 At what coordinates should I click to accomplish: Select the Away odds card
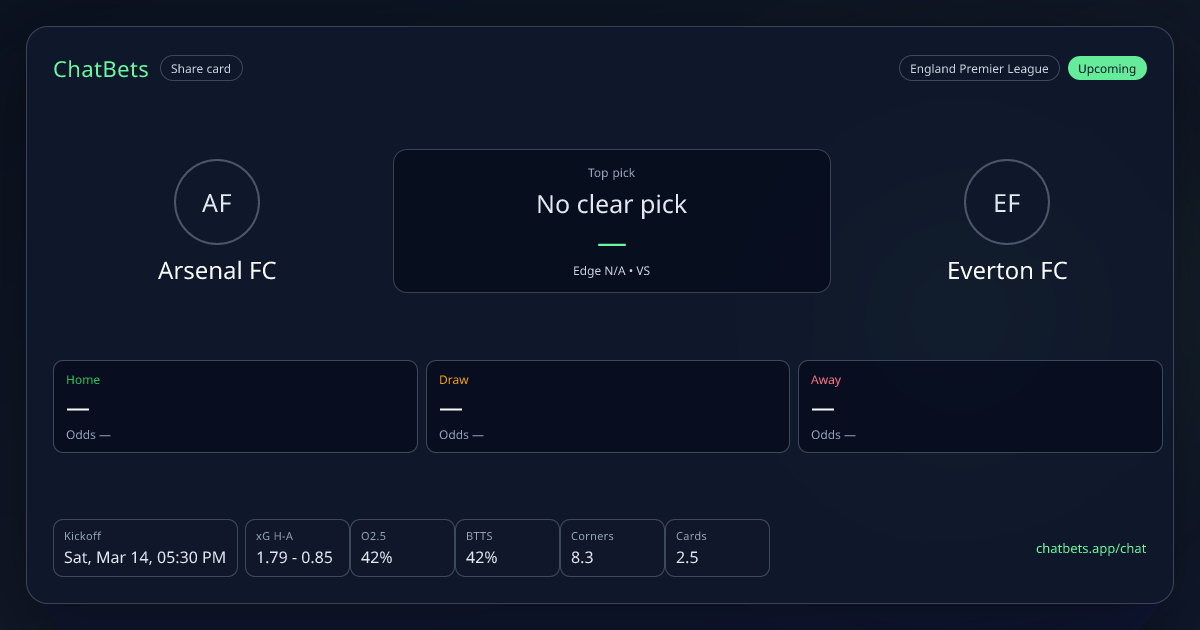(980, 406)
